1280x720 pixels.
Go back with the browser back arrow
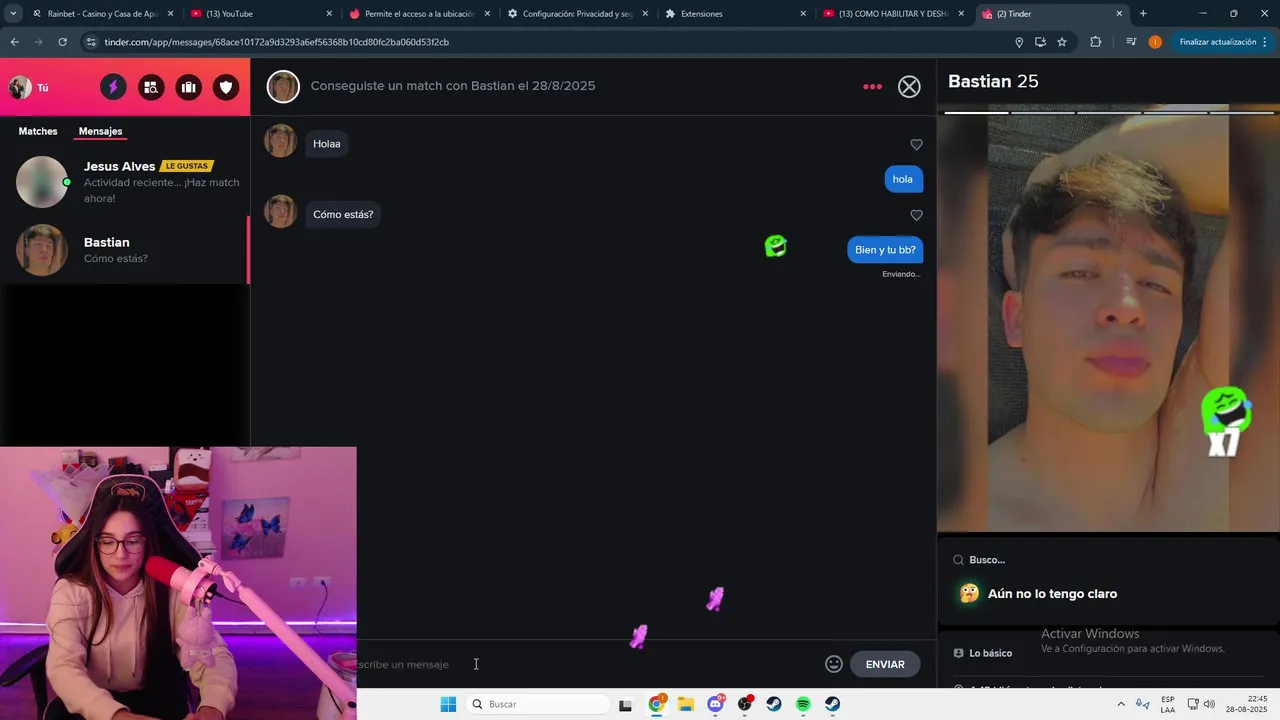[x=14, y=42]
